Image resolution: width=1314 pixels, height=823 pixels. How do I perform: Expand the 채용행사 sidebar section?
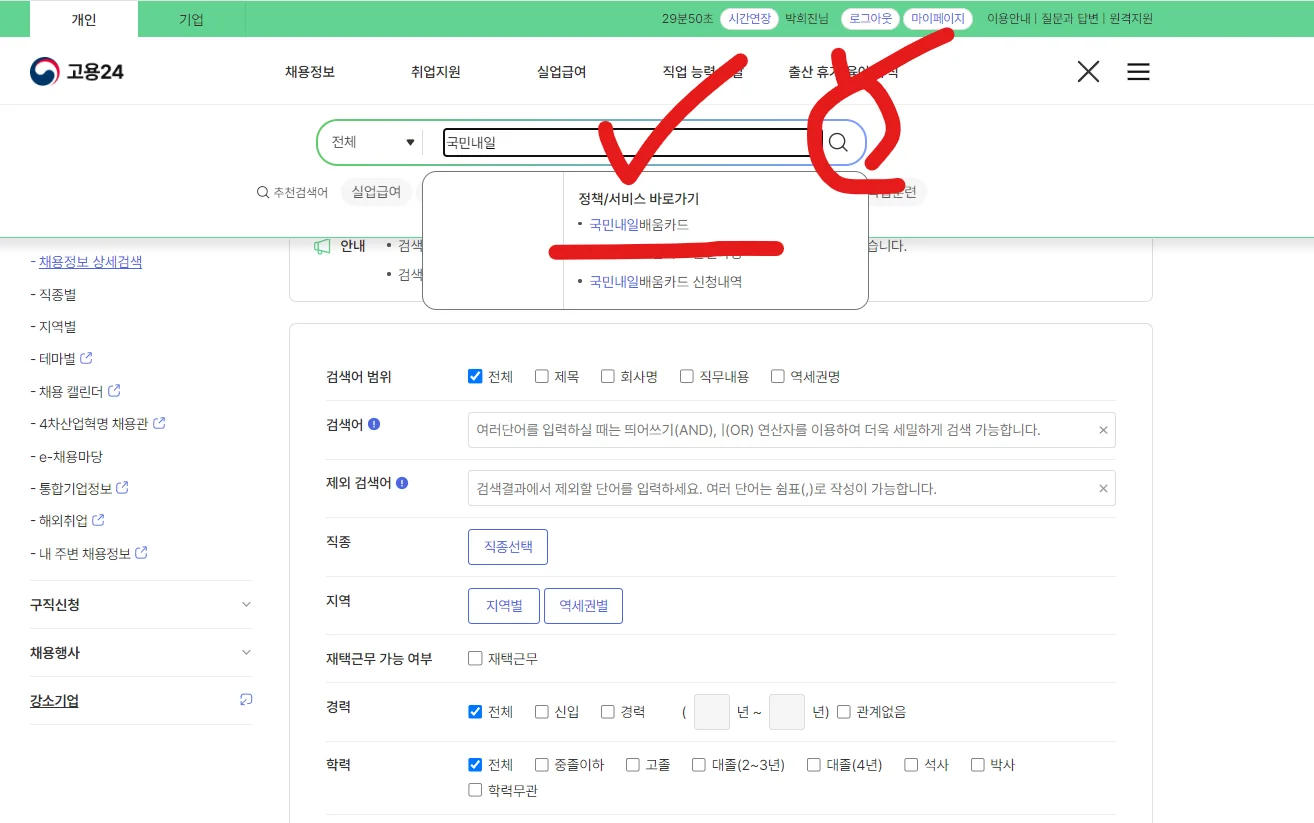pyautogui.click(x=141, y=652)
